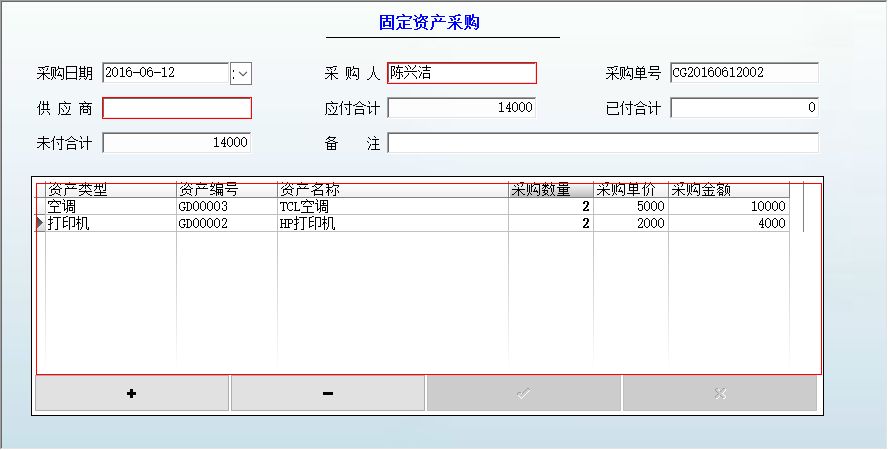Click amount 4000 cell

(729, 223)
